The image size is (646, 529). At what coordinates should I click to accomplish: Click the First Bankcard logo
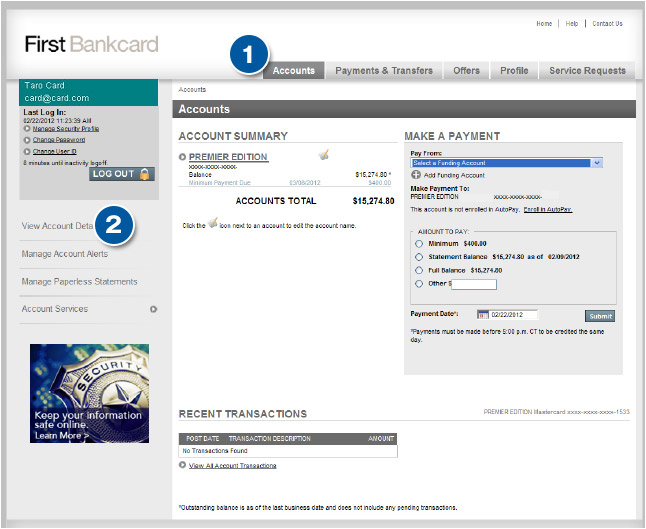point(91,44)
